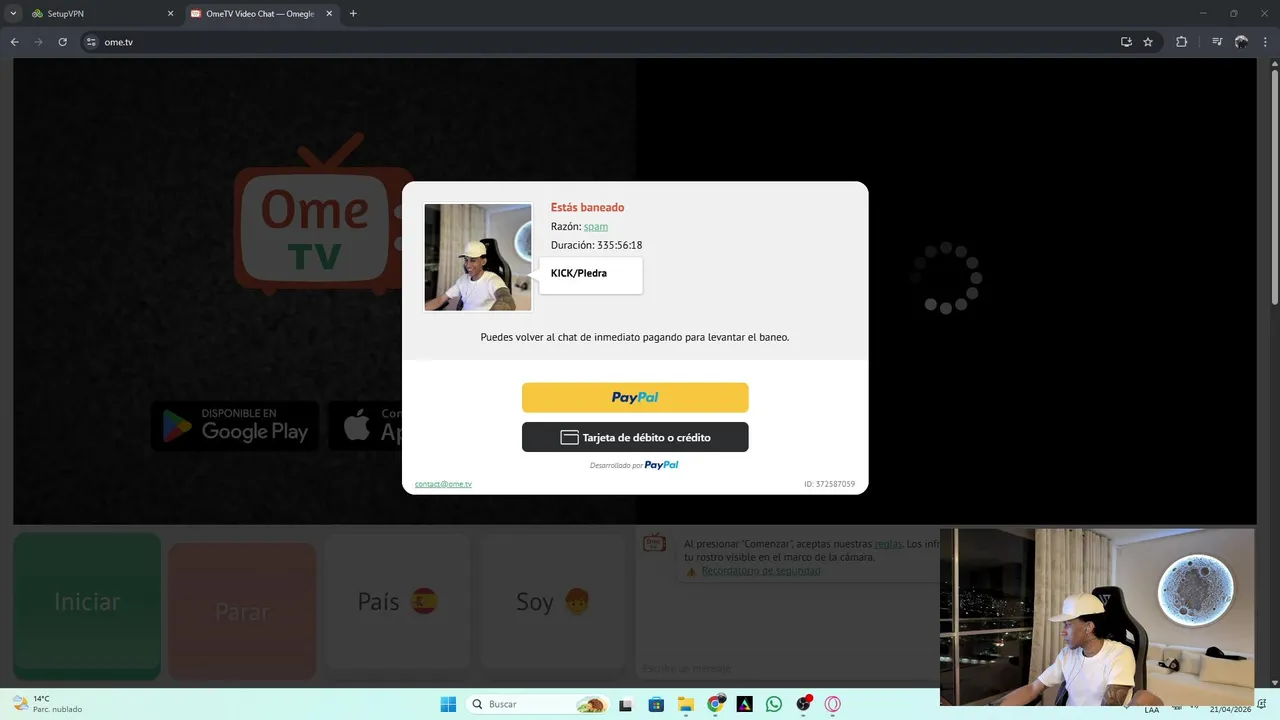Open File Explorer from the taskbar
Viewport: 1280px width, 720px height.
(686, 704)
